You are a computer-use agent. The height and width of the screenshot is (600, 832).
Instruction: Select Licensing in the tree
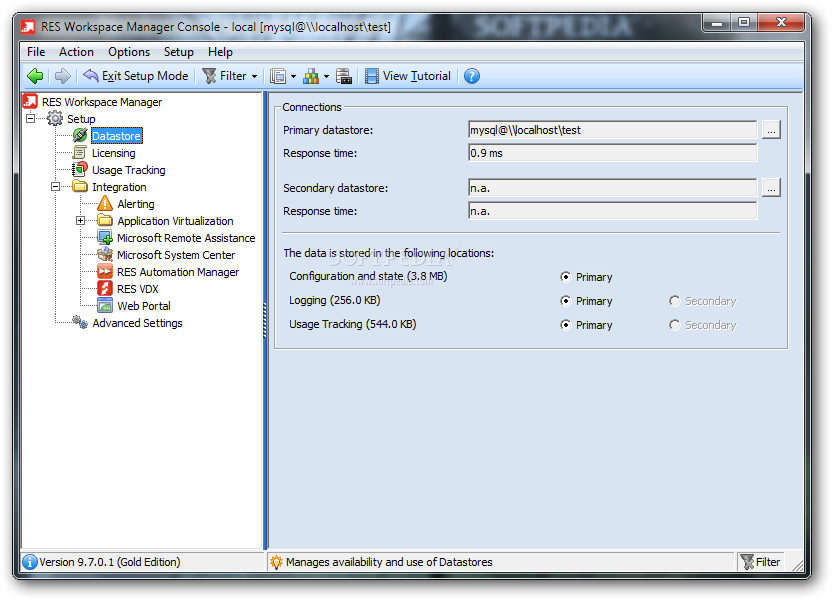point(114,153)
